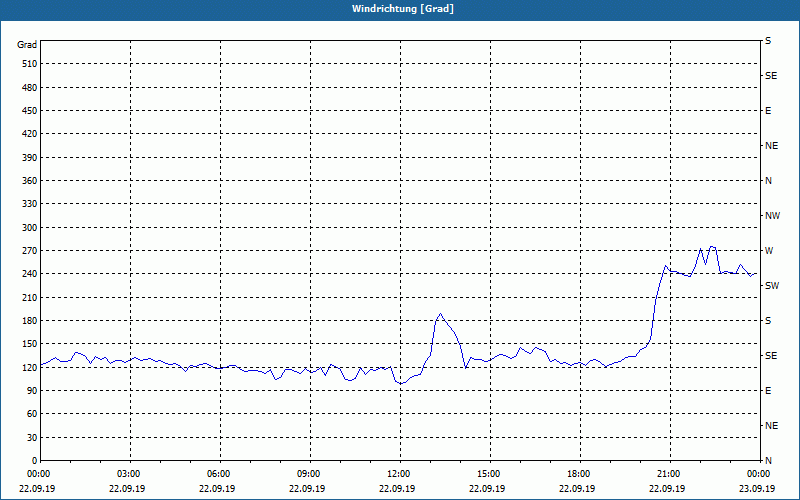The height and width of the screenshot is (500, 800).
Task: Select the 03:00 time axis label
Action: 128,474
